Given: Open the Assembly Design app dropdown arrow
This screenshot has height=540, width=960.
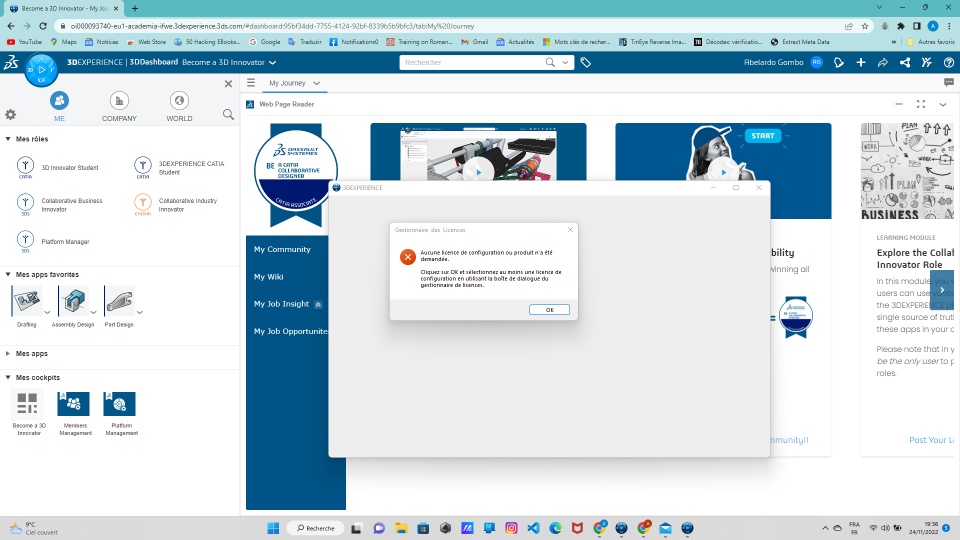Looking at the screenshot, I should tap(94, 312).
